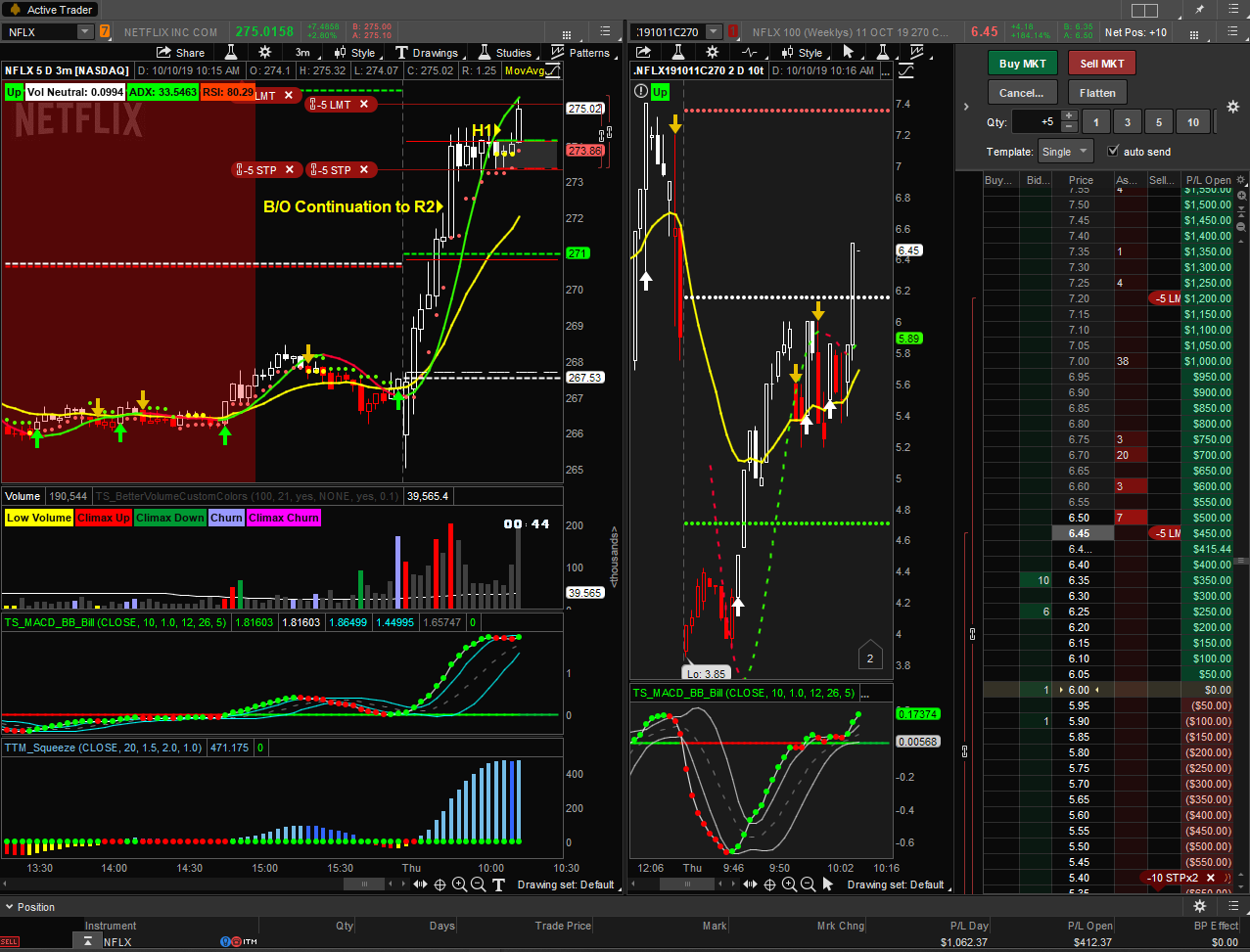
Task: Open Drawings menu on NFLX chart
Action: coord(427,53)
